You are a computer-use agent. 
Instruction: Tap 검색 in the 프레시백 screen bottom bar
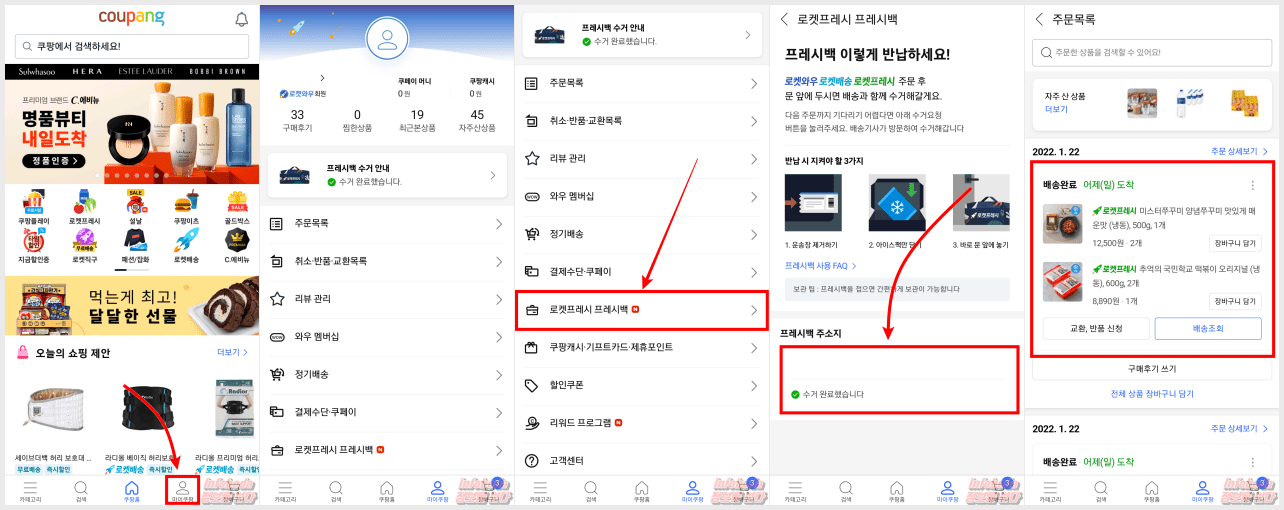coord(846,491)
